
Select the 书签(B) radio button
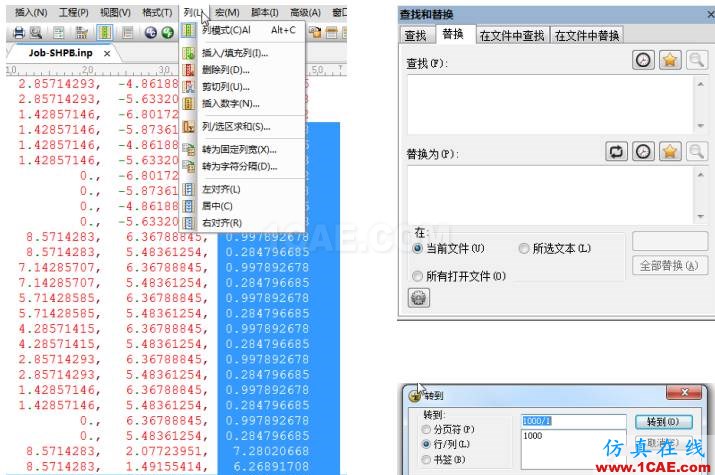pyautogui.click(x=426, y=460)
